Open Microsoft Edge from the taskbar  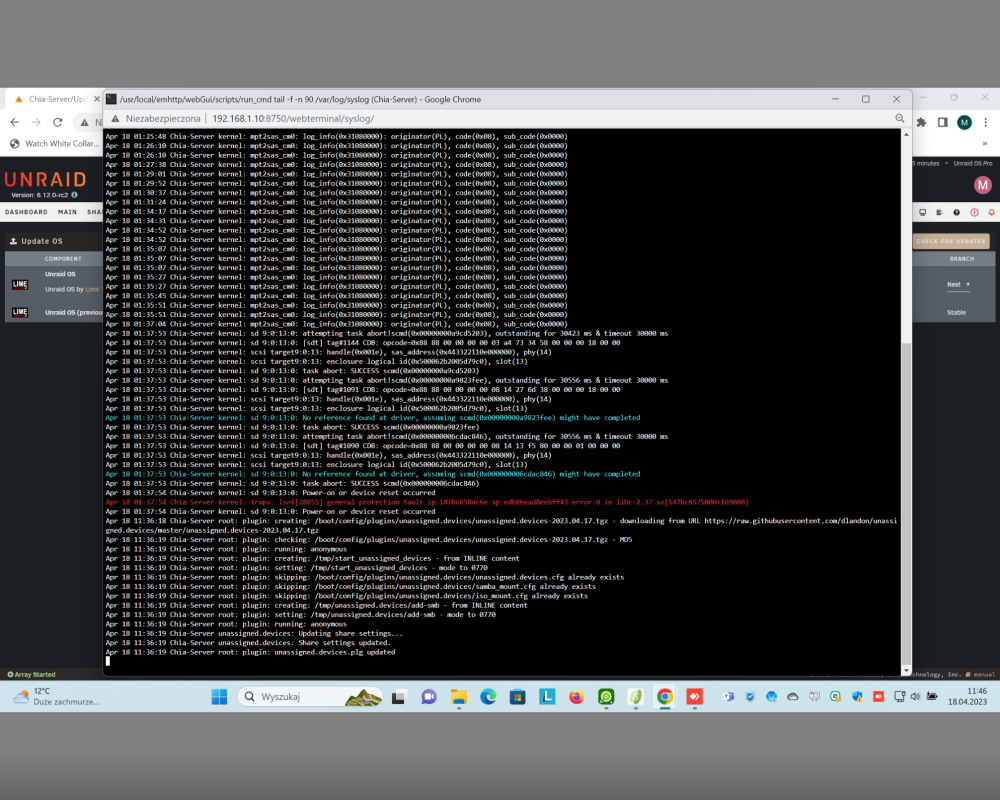(489, 697)
